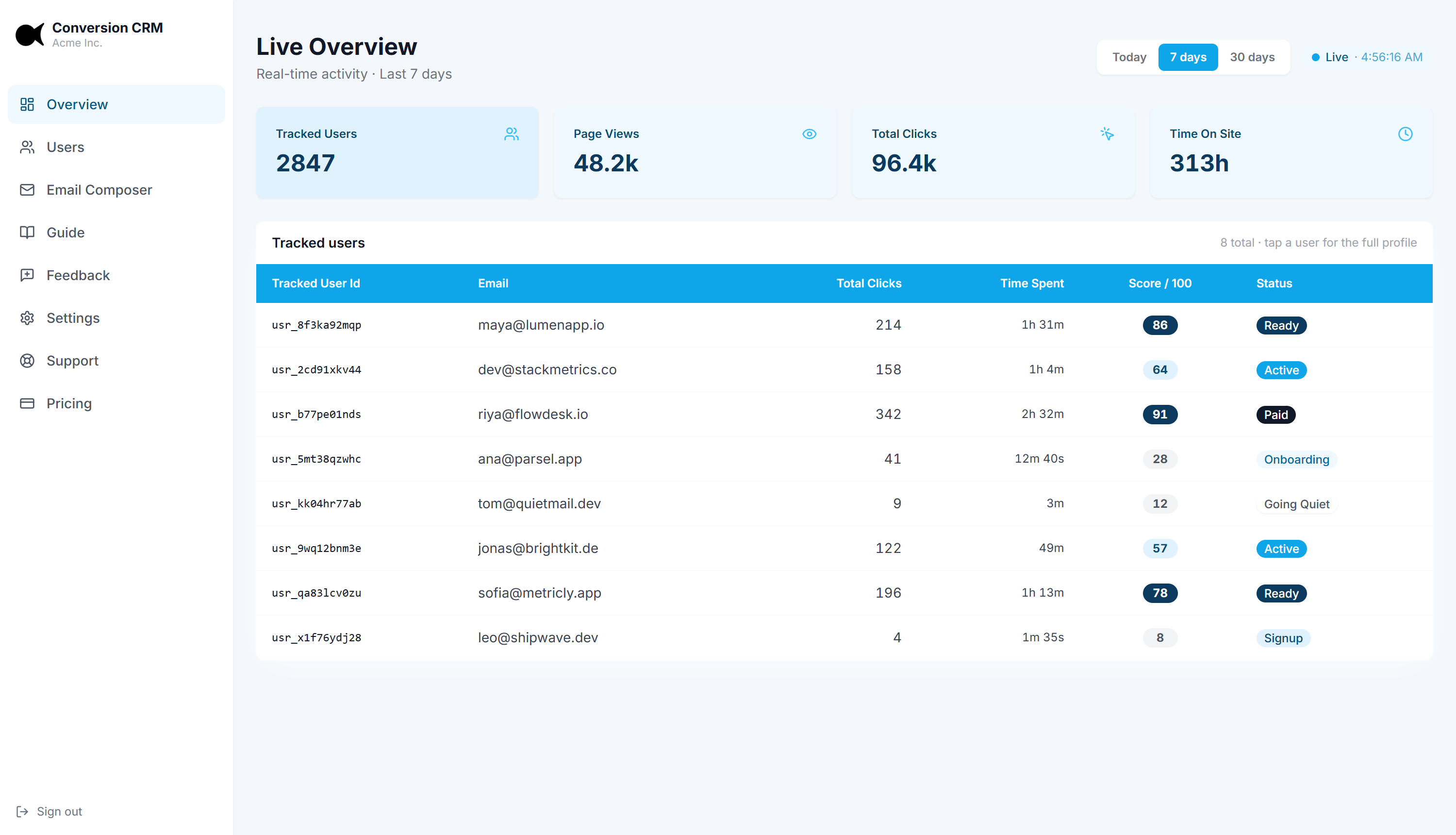Sort by Total Clicks column header
This screenshot has height=835, width=1456.
(x=868, y=284)
